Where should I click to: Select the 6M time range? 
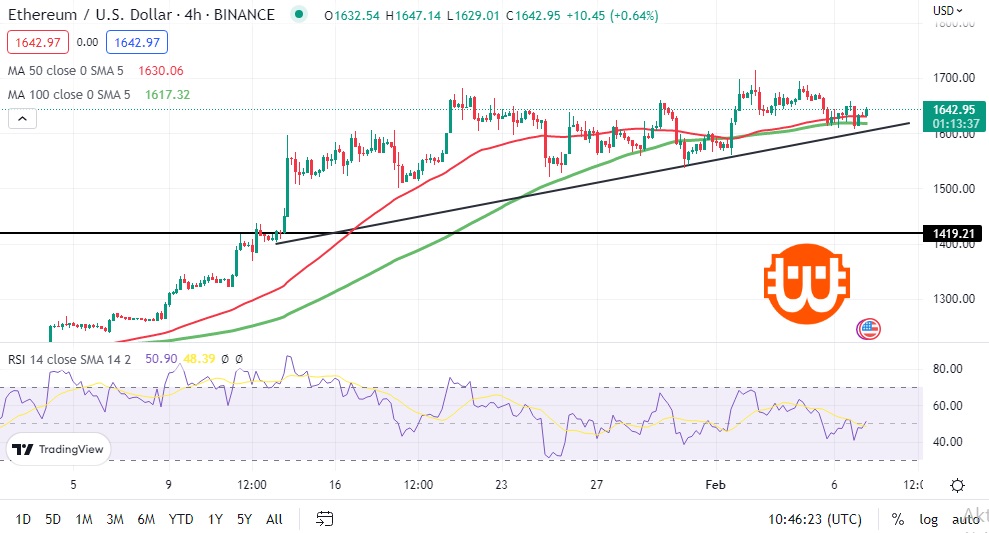(146, 519)
